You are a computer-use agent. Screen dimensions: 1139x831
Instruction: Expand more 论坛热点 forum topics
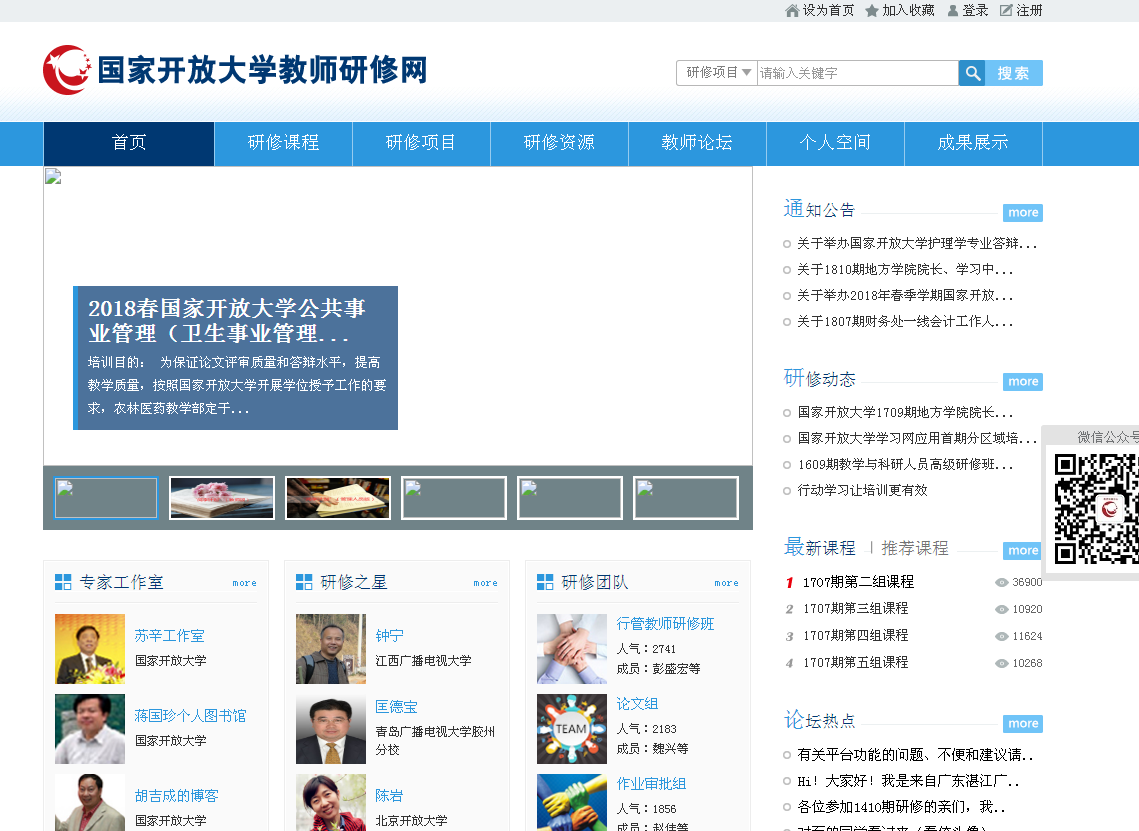pyautogui.click(x=1022, y=724)
